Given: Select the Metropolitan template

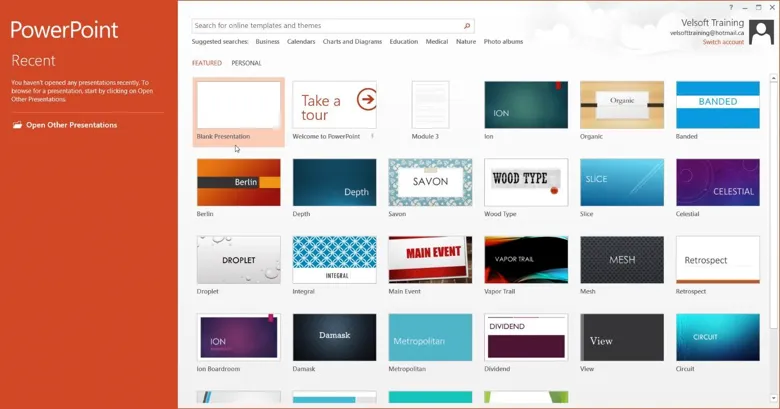Looking at the screenshot, I should click(x=430, y=337).
